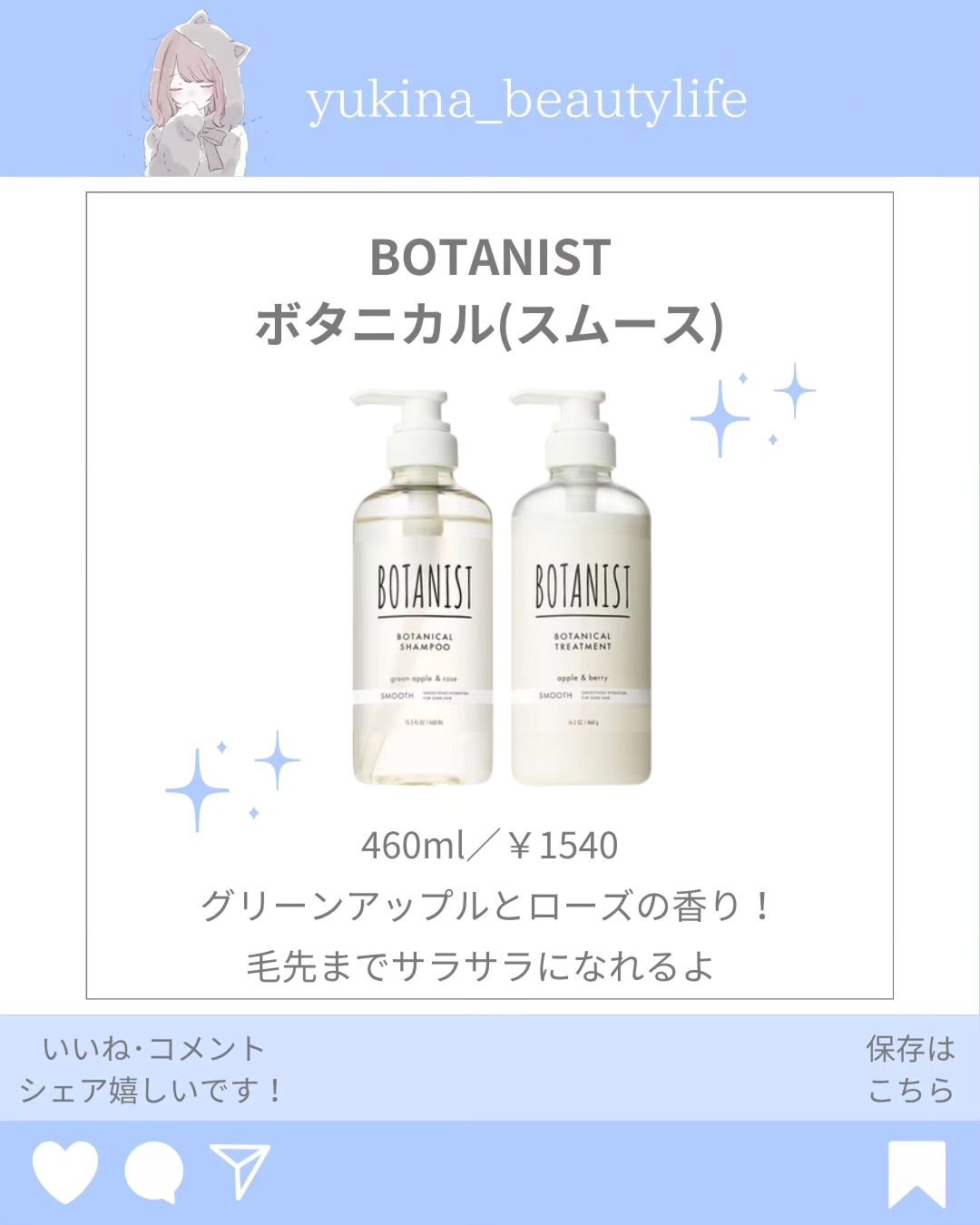Image resolution: width=980 pixels, height=1225 pixels.
Task: Open yukina_beautylife profile name
Action: pyautogui.click(x=526, y=99)
